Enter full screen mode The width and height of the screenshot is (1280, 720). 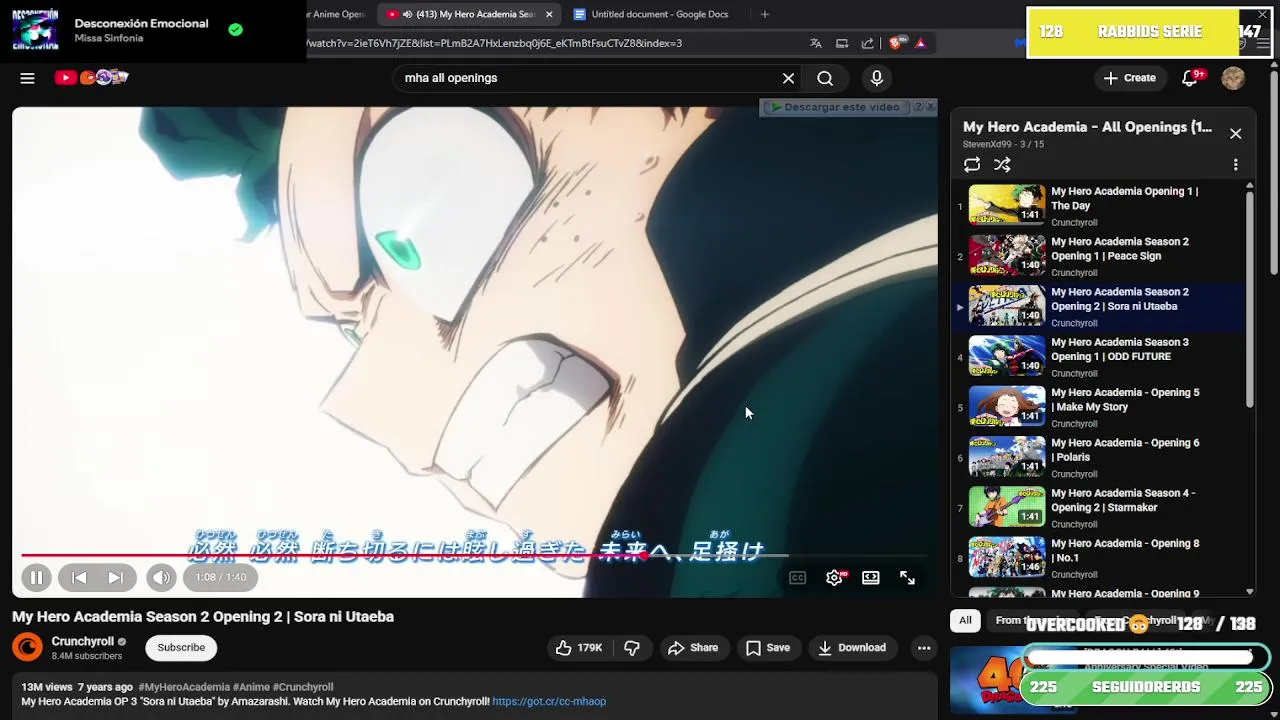(907, 577)
